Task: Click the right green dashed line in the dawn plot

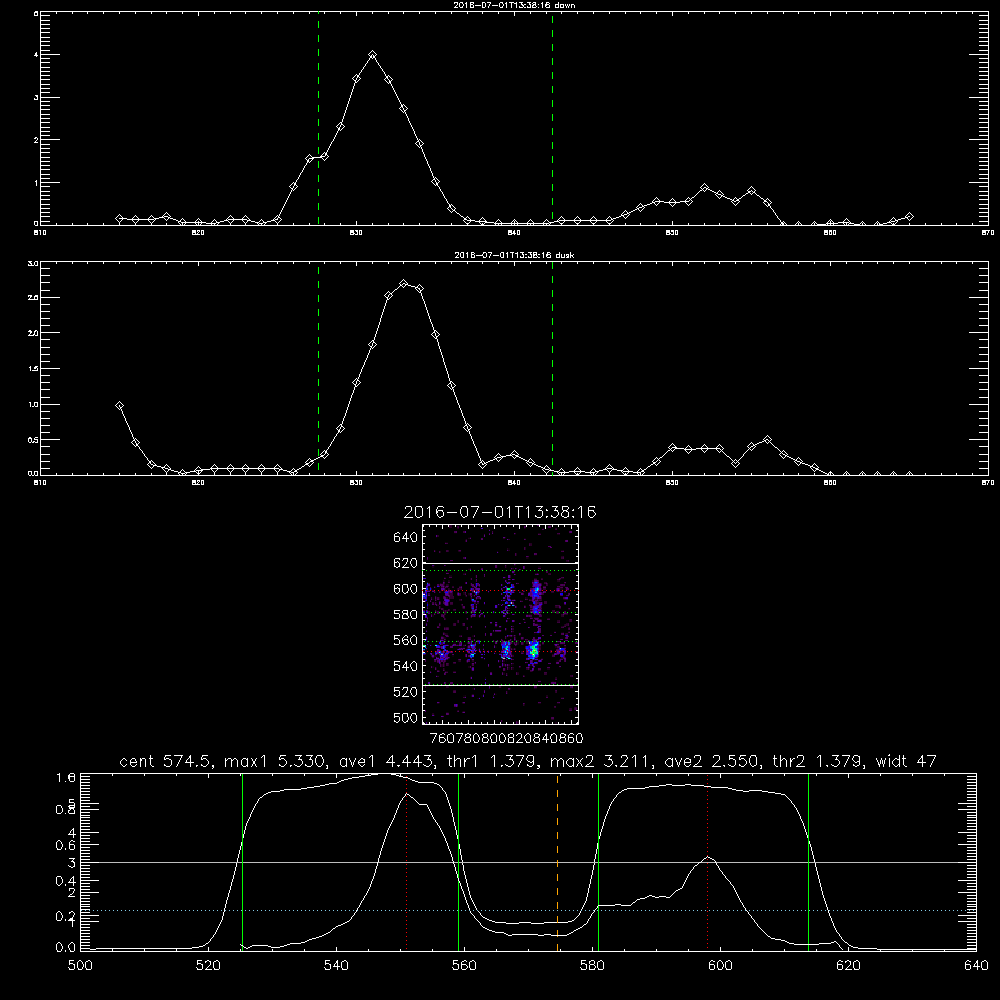Action: [552, 118]
